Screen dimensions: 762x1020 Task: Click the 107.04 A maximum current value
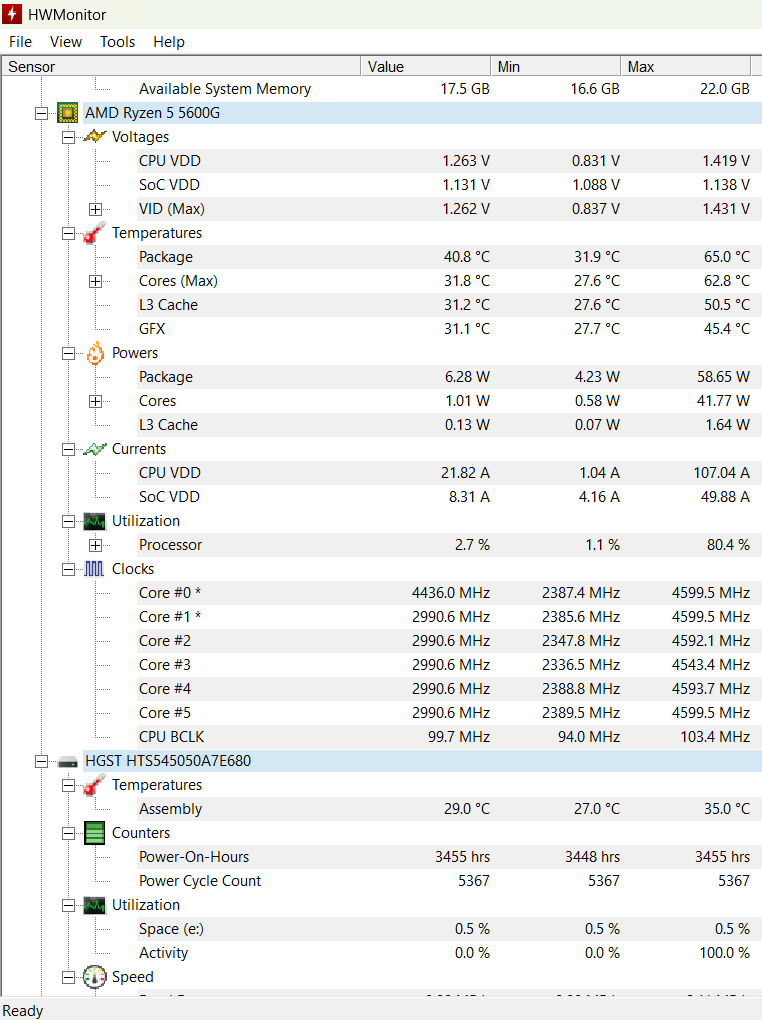[x=721, y=473]
